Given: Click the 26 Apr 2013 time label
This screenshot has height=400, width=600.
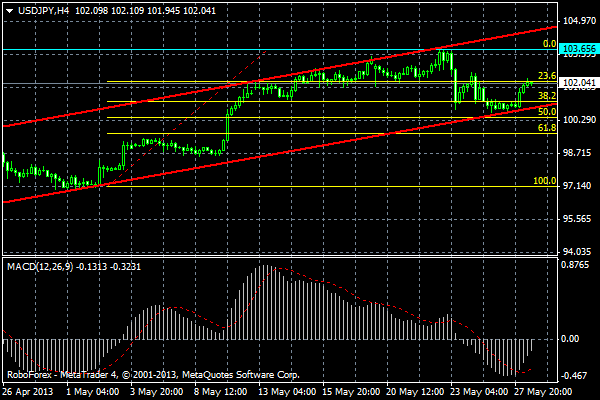Looking at the screenshot, I should point(28,392).
